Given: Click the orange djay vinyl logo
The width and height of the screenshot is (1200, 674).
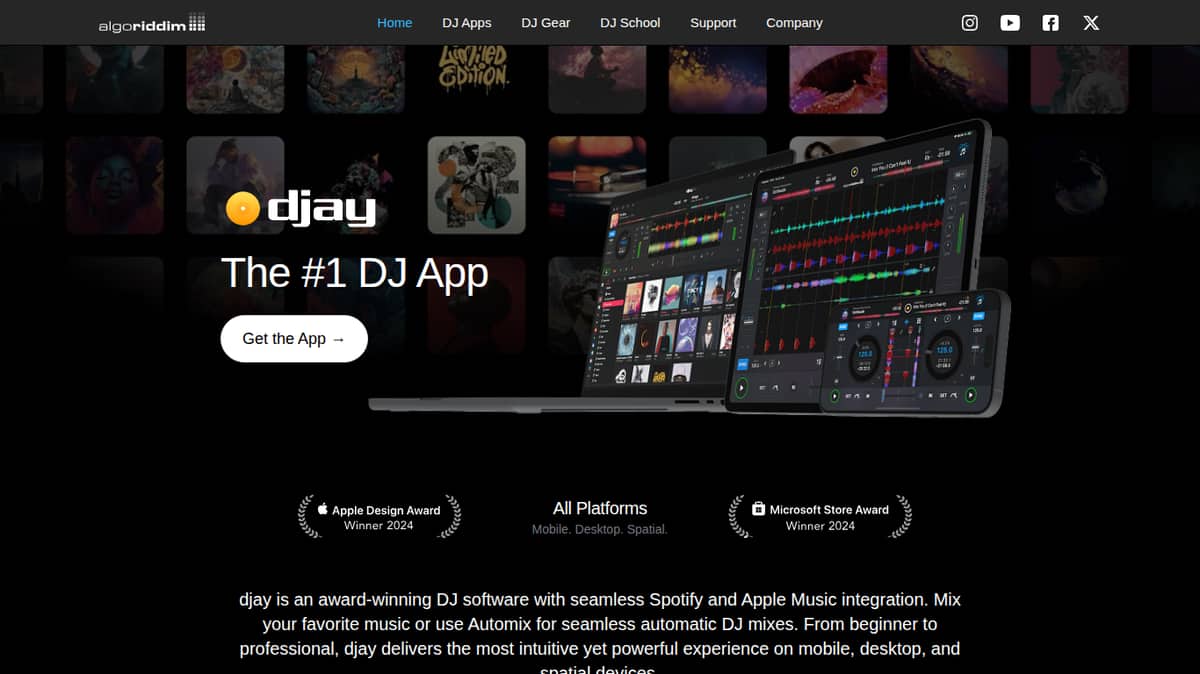Looking at the screenshot, I should coord(242,208).
